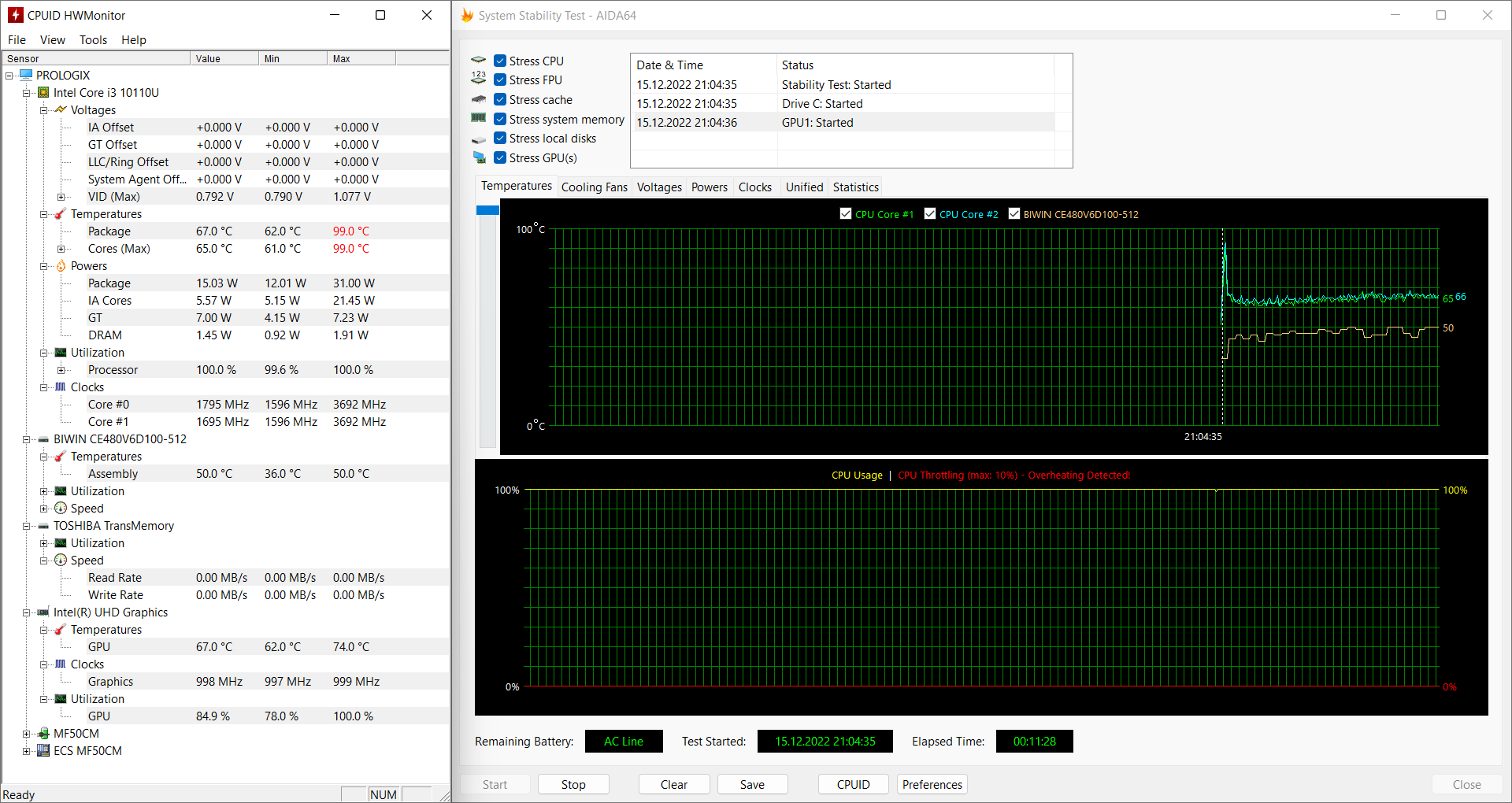
Task: Click the Powers flame icon in HWMonitor
Action: click(61, 265)
